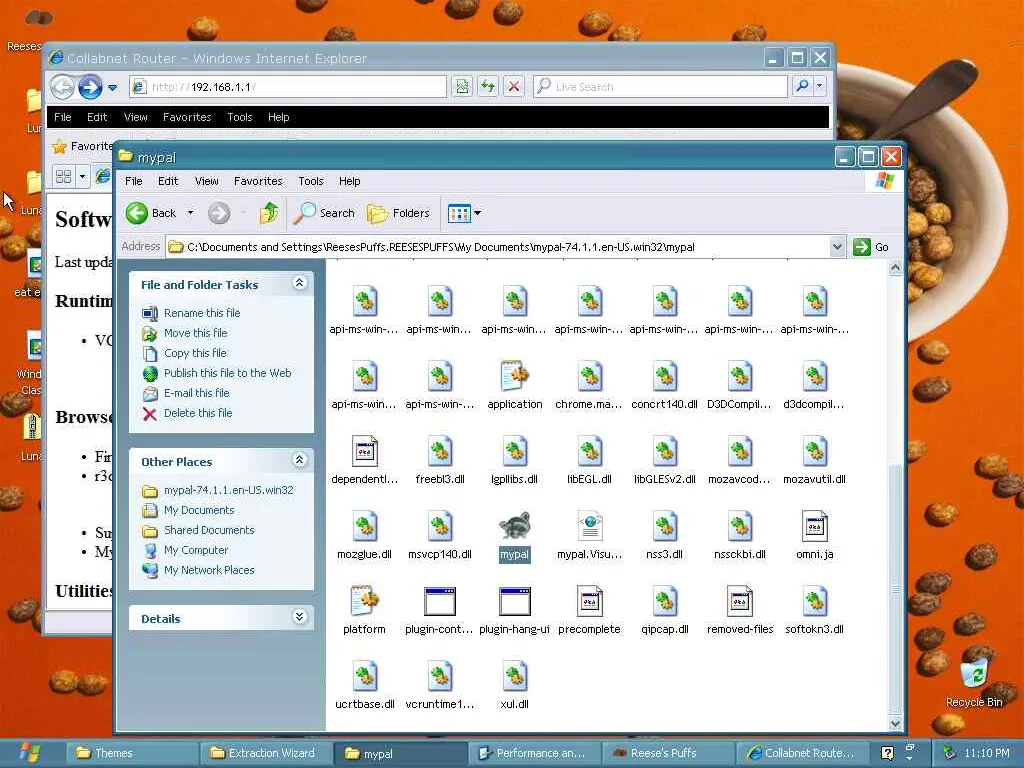Open Internet Explorer recent pages dropdown

tap(112, 87)
